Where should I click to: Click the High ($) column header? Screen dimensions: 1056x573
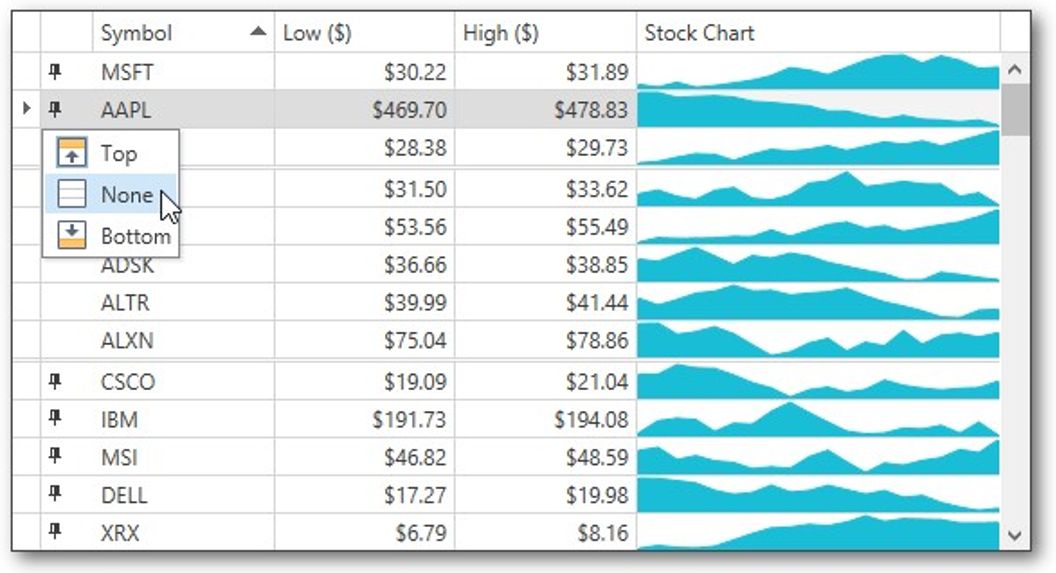501,33
